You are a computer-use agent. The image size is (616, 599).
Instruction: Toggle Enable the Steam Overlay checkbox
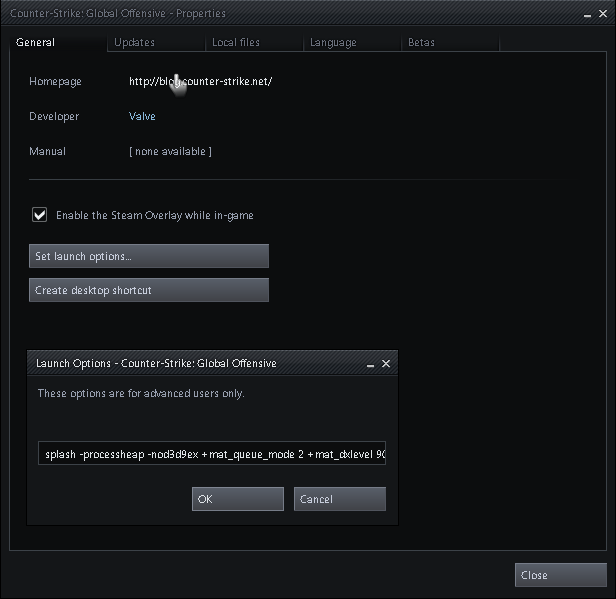[x=40, y=215]
